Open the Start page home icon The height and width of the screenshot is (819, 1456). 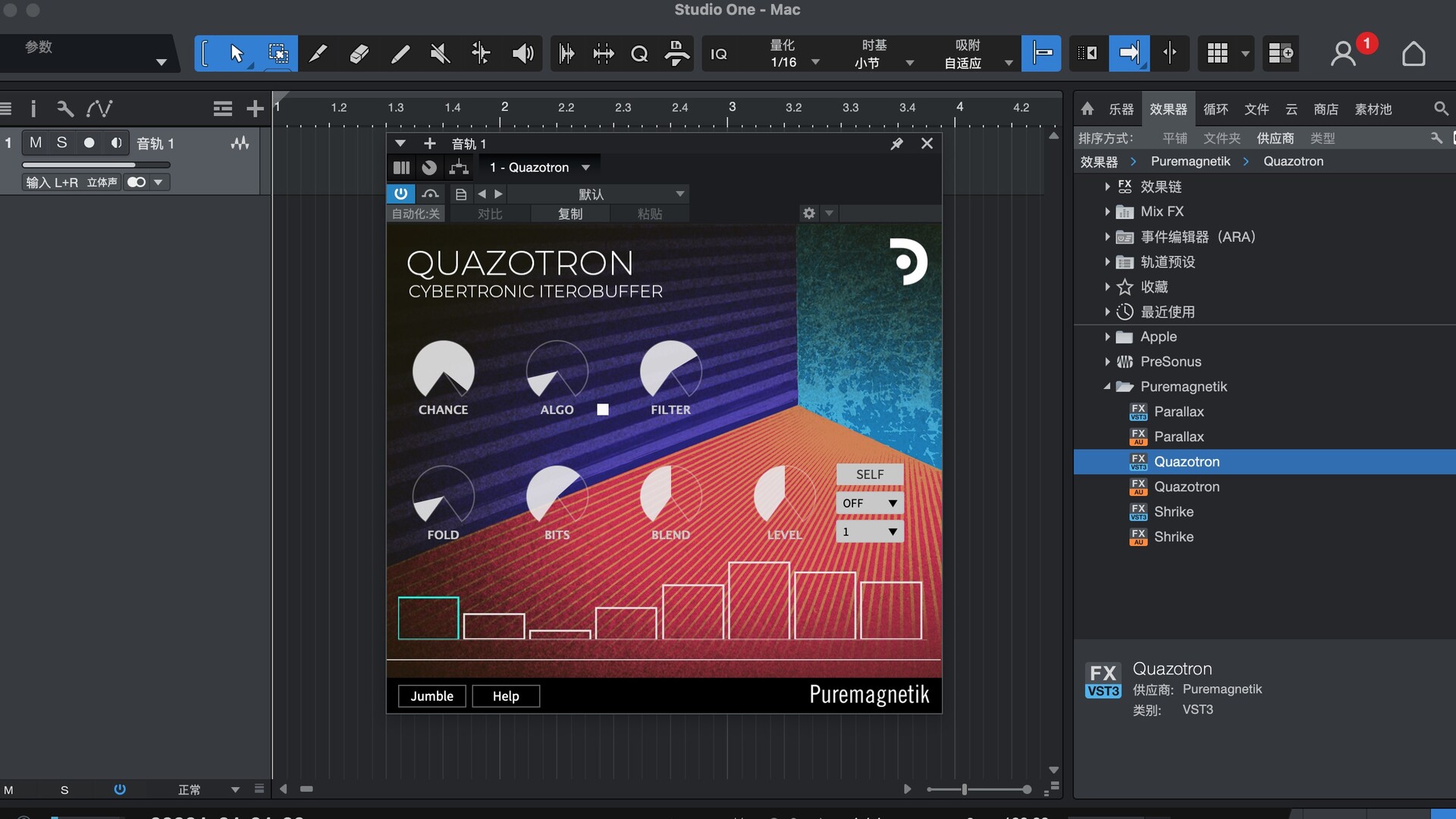[x=1414, y=54]
